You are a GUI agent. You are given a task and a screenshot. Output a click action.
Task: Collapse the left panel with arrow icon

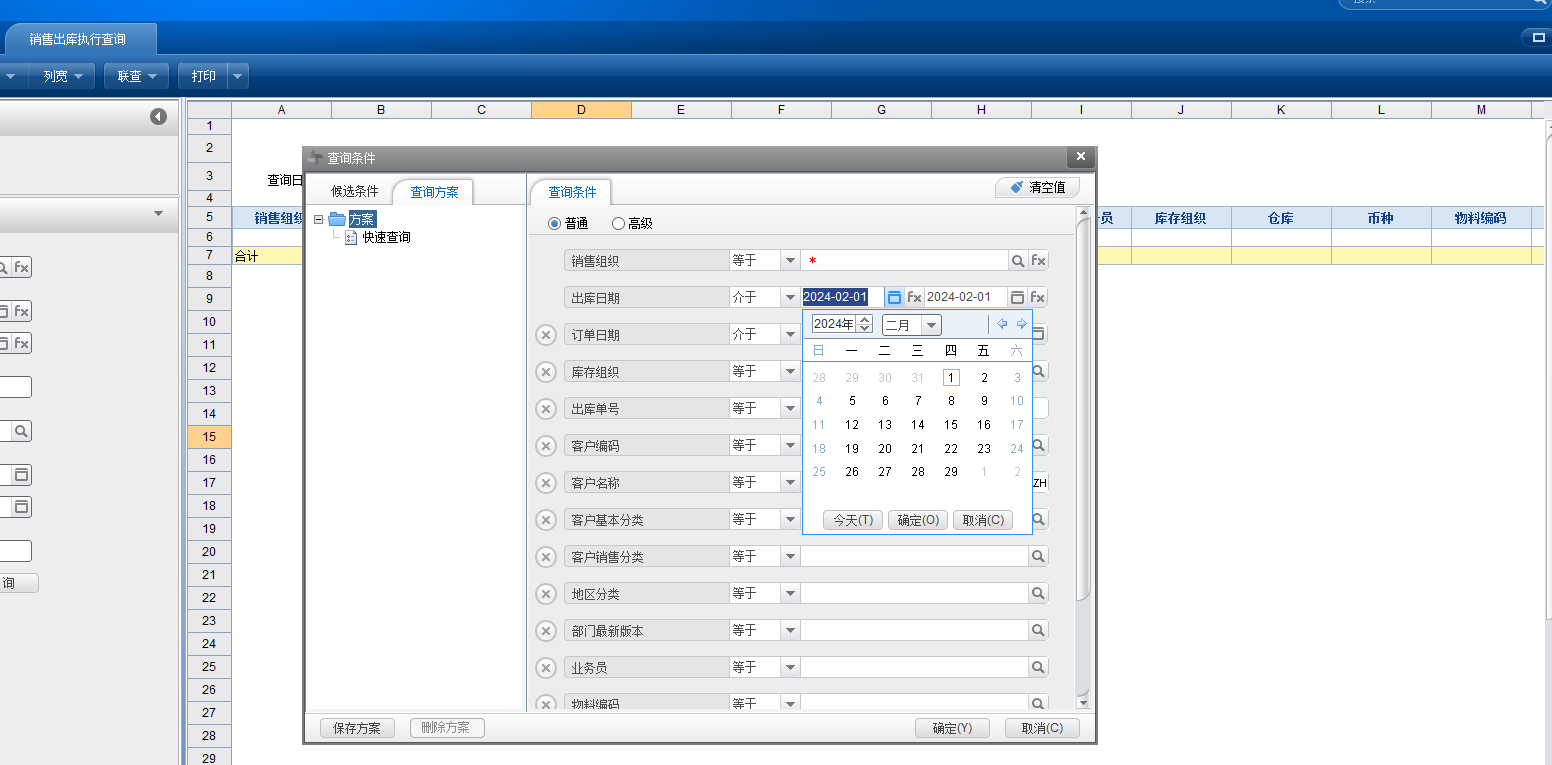(x=159, y=117)
